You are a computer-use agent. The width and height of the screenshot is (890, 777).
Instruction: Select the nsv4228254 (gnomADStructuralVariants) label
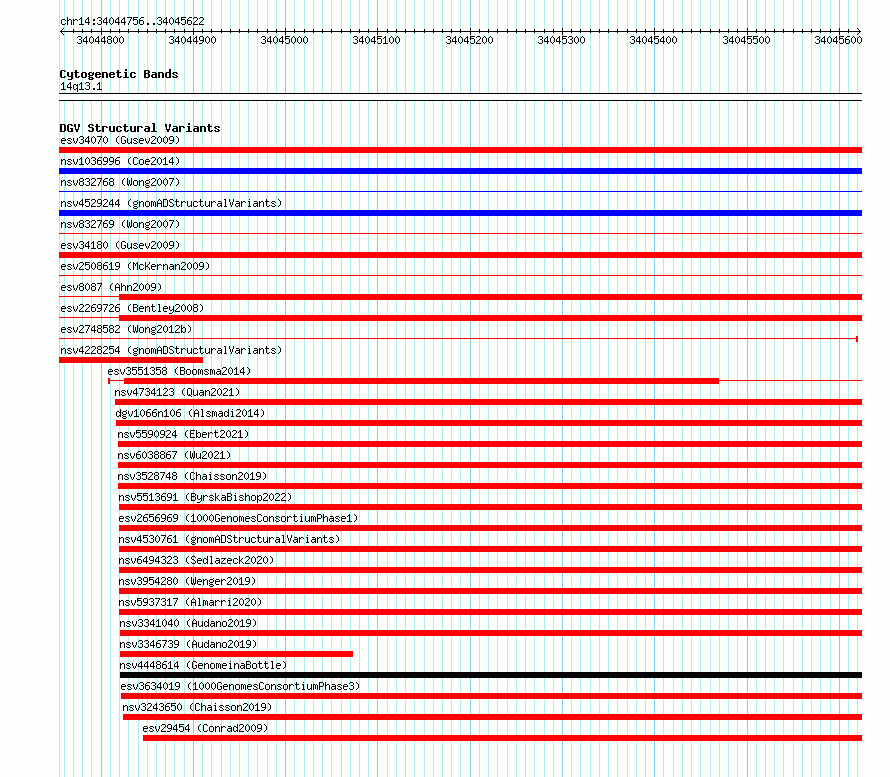point(171,350)
